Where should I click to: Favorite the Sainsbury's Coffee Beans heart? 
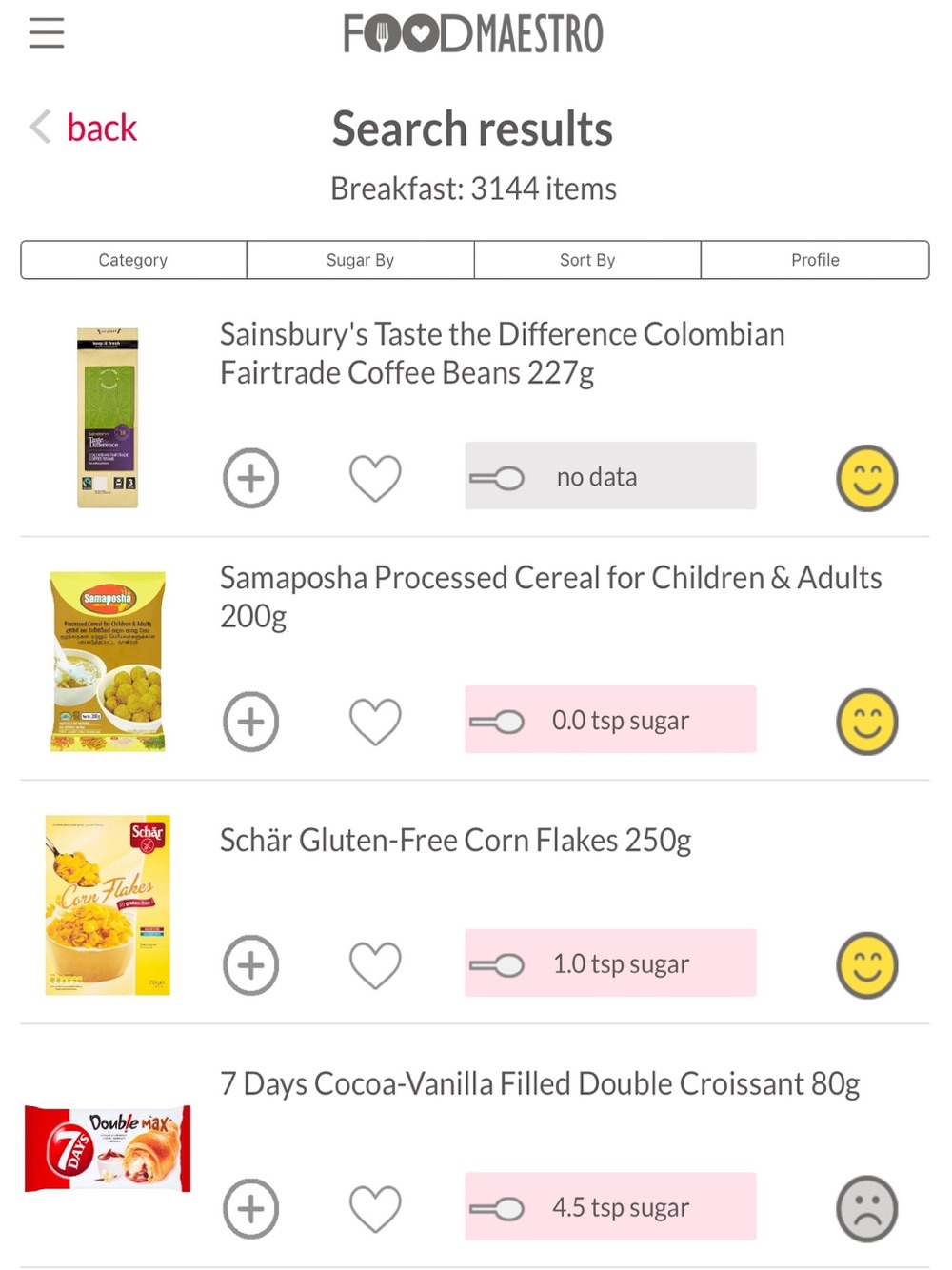tap(375, 478)
